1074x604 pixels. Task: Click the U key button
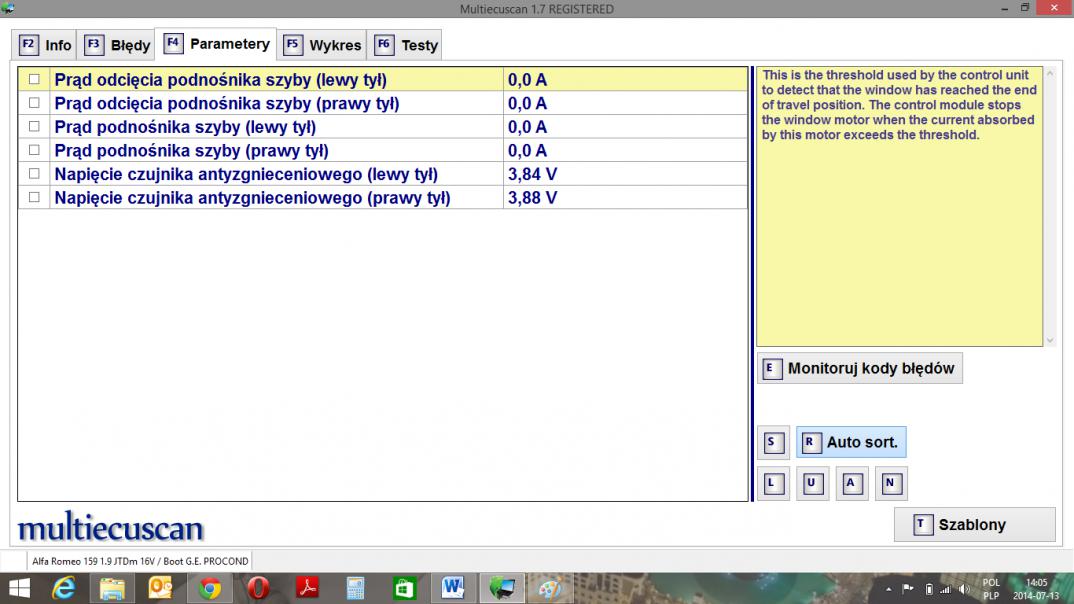click(812, 483)
